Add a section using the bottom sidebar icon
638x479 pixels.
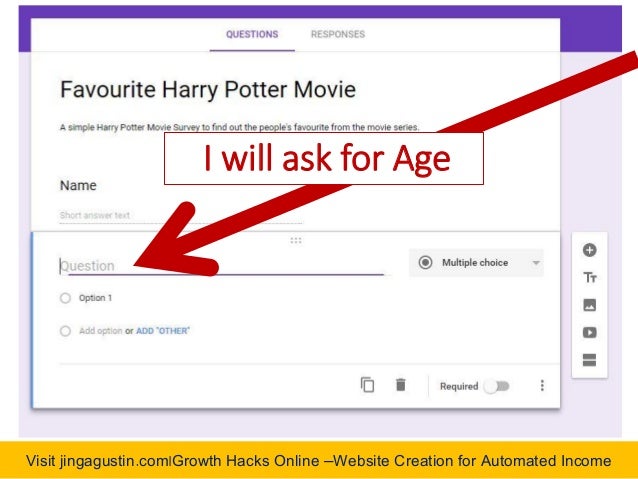(589, 360)
